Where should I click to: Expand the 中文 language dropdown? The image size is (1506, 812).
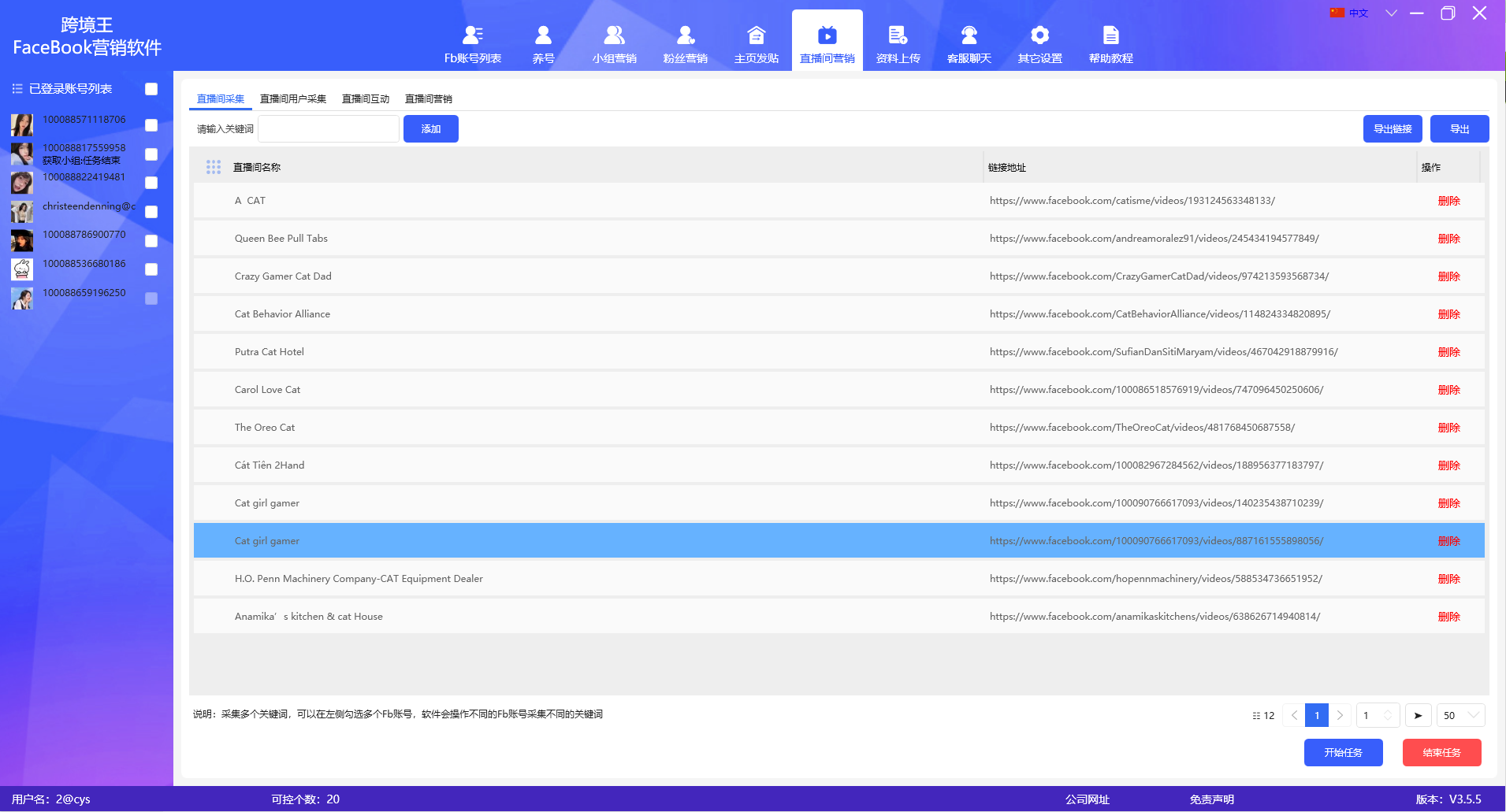[x=1349, y=13]
